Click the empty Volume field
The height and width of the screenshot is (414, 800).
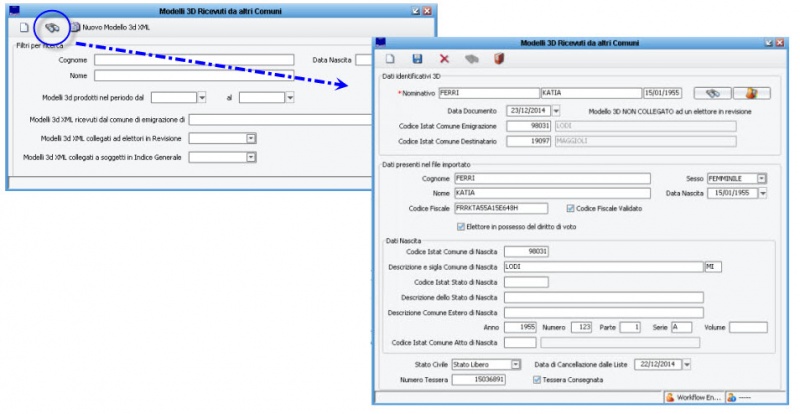(748, 327)
